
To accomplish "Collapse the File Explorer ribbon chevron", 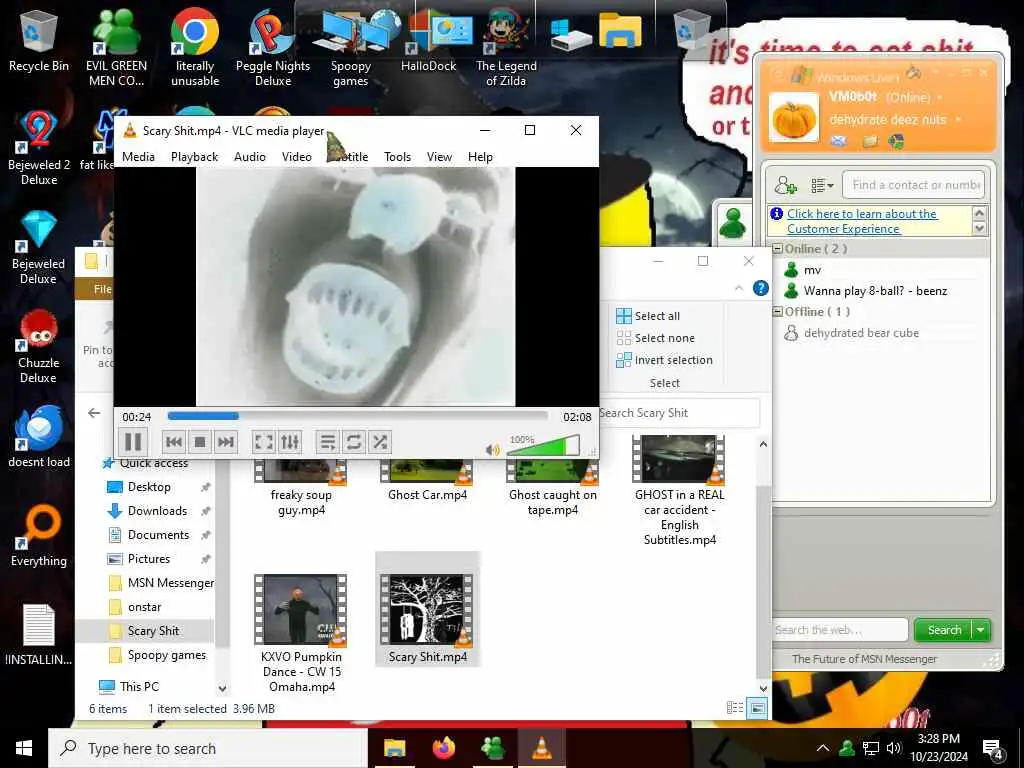I will (x=739, y=288).
